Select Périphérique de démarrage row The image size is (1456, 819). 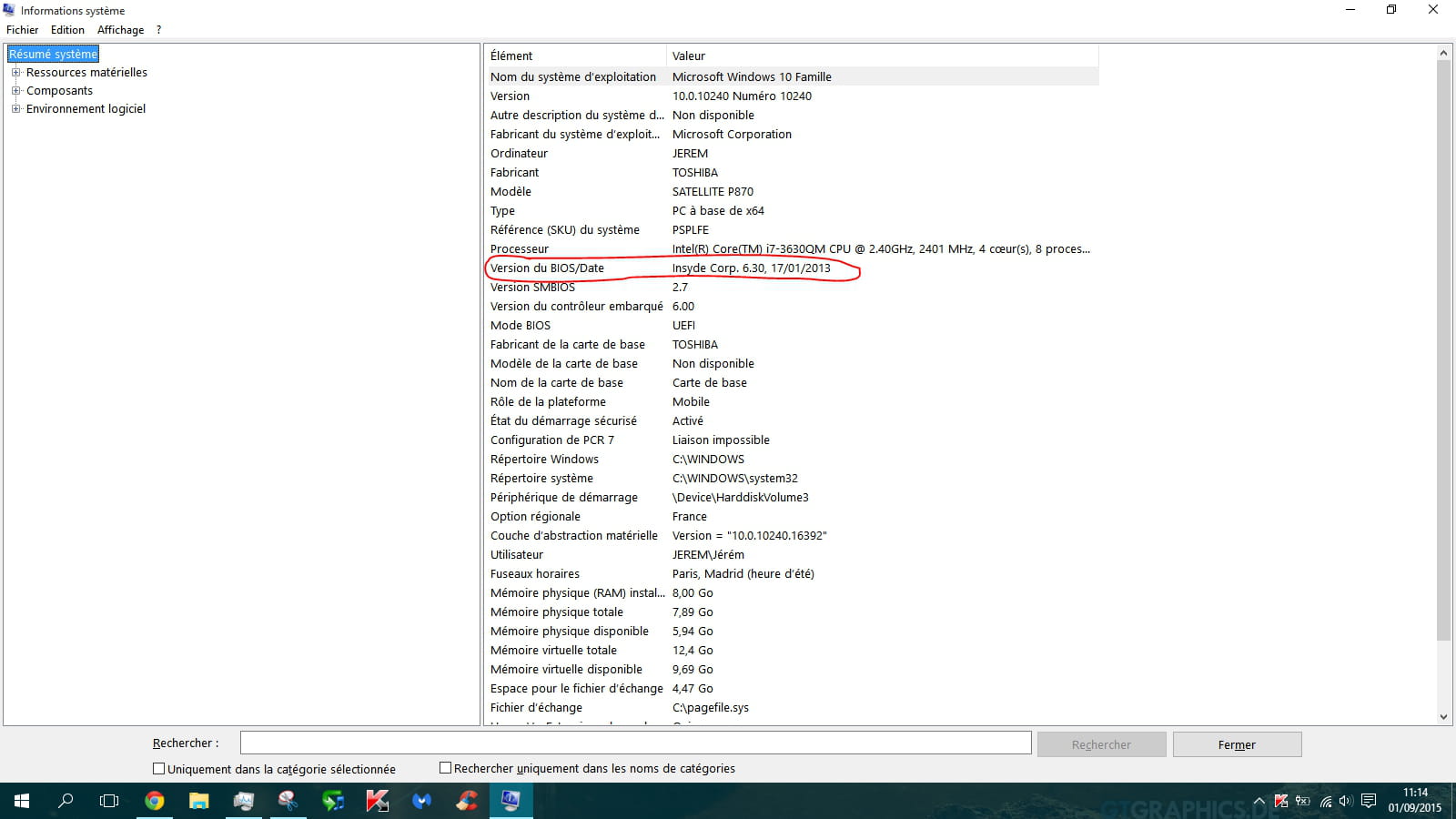[792, 497]
